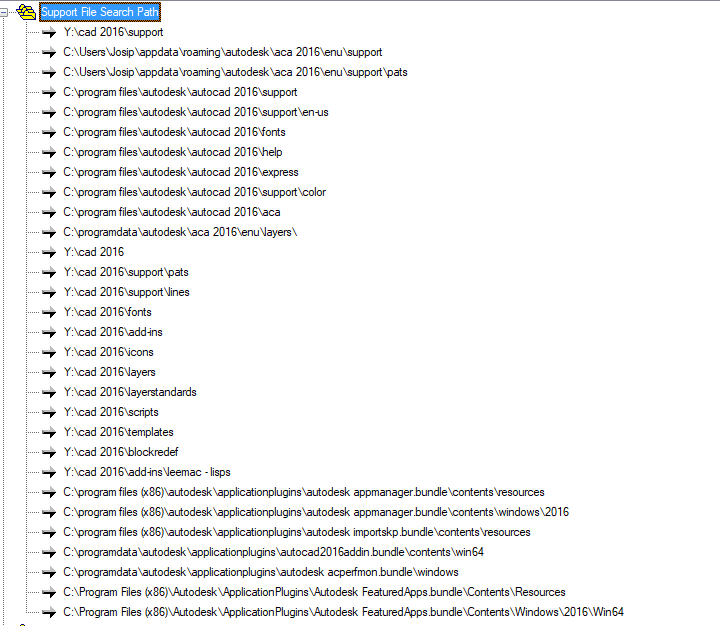The image size is (720, 626).
Task: Click the arrow icon beside enu\layers\ path
Action: click(x=49, y=232)
